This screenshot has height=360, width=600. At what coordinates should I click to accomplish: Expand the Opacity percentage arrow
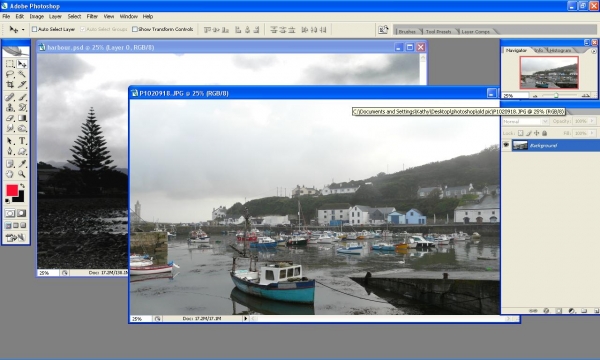pyautogui.click(x=592, y=121)
